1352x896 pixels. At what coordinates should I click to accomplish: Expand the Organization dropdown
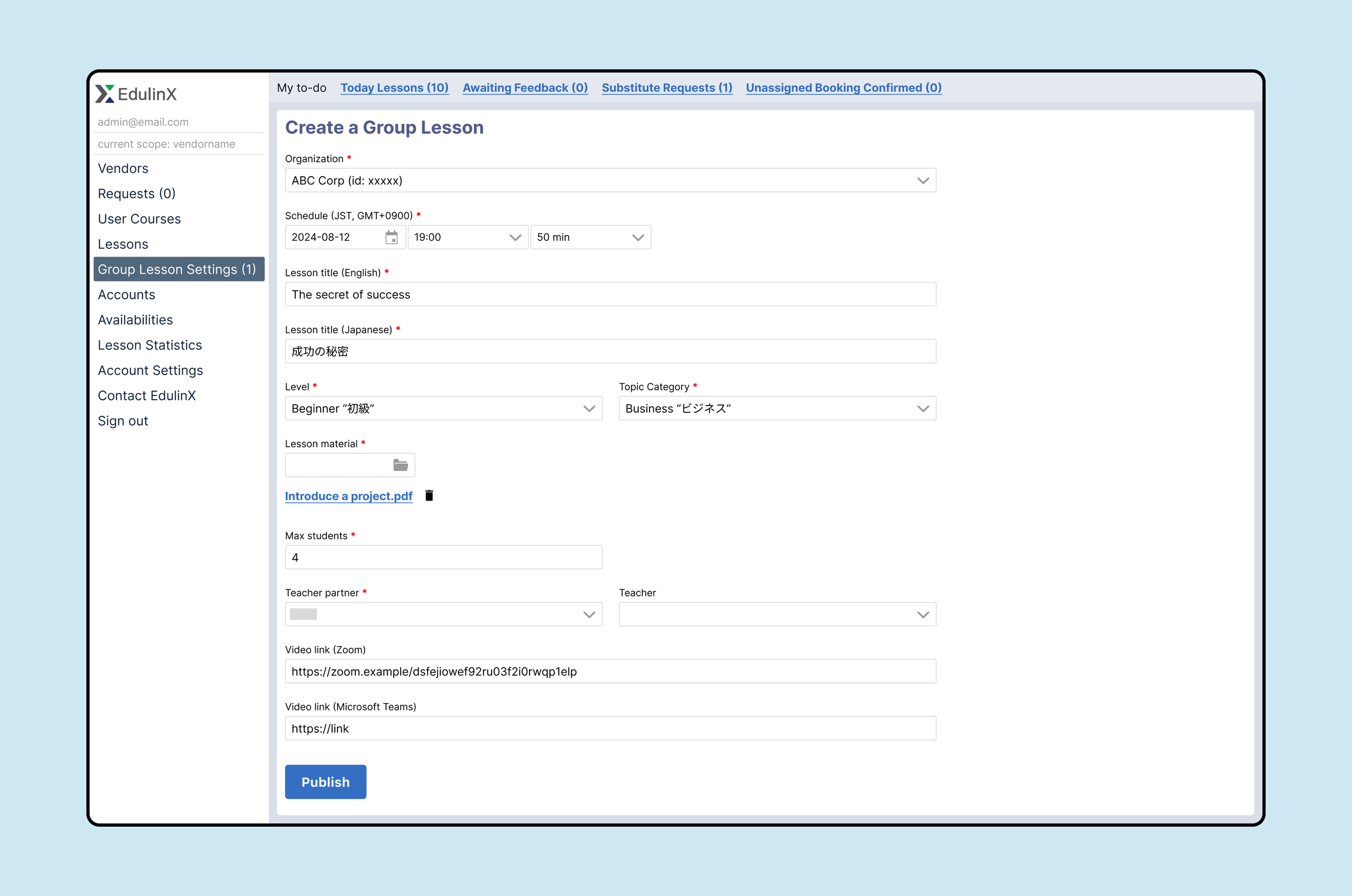pyautogui.click(x=609, y=181)
